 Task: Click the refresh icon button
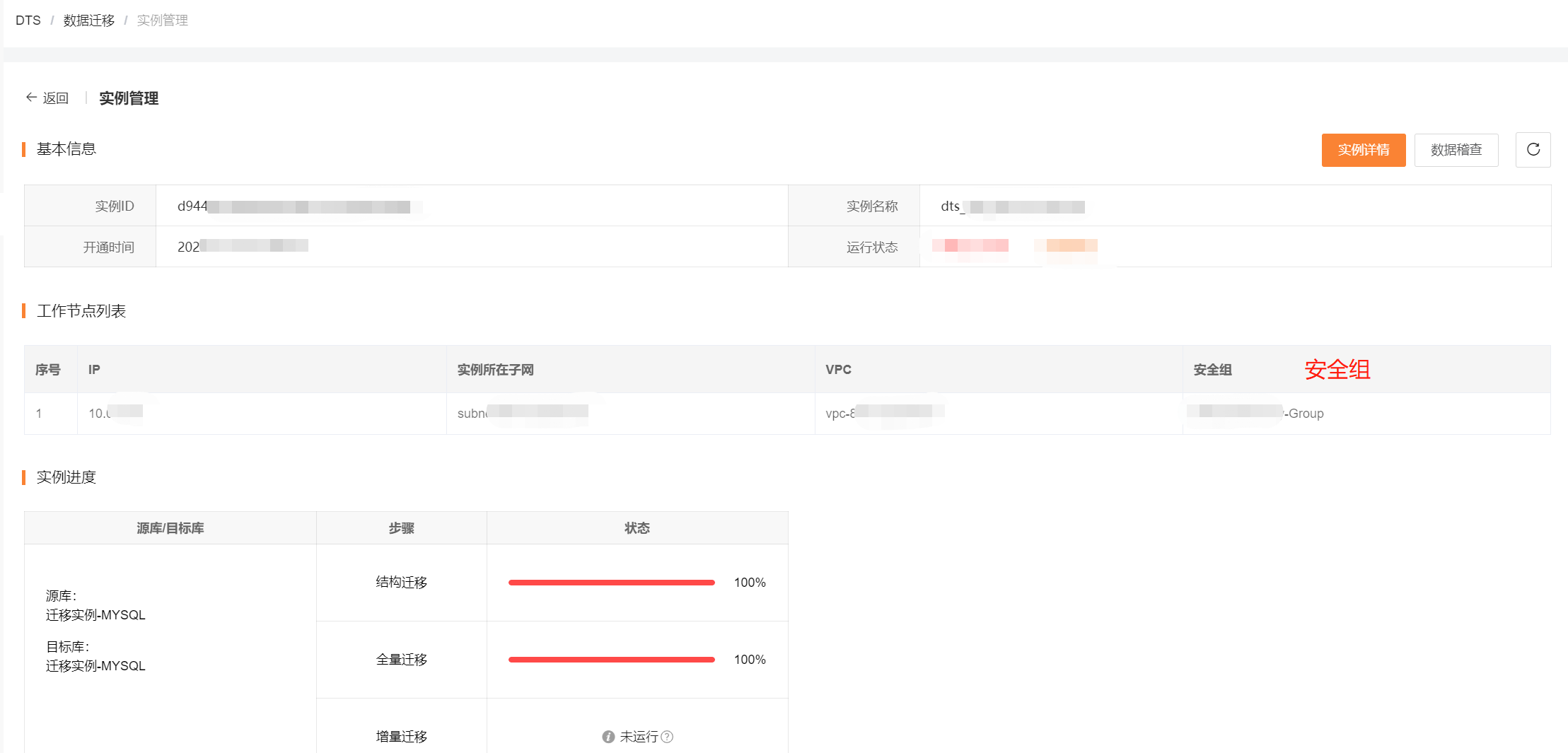pyautogui.click(x=1533, y=149)
